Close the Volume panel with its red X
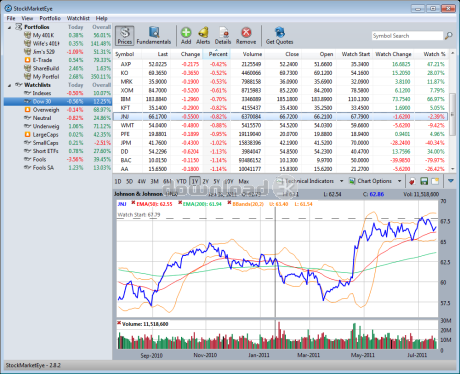The image size is (460, 374). pyautogui.click(x=119, y=323)
